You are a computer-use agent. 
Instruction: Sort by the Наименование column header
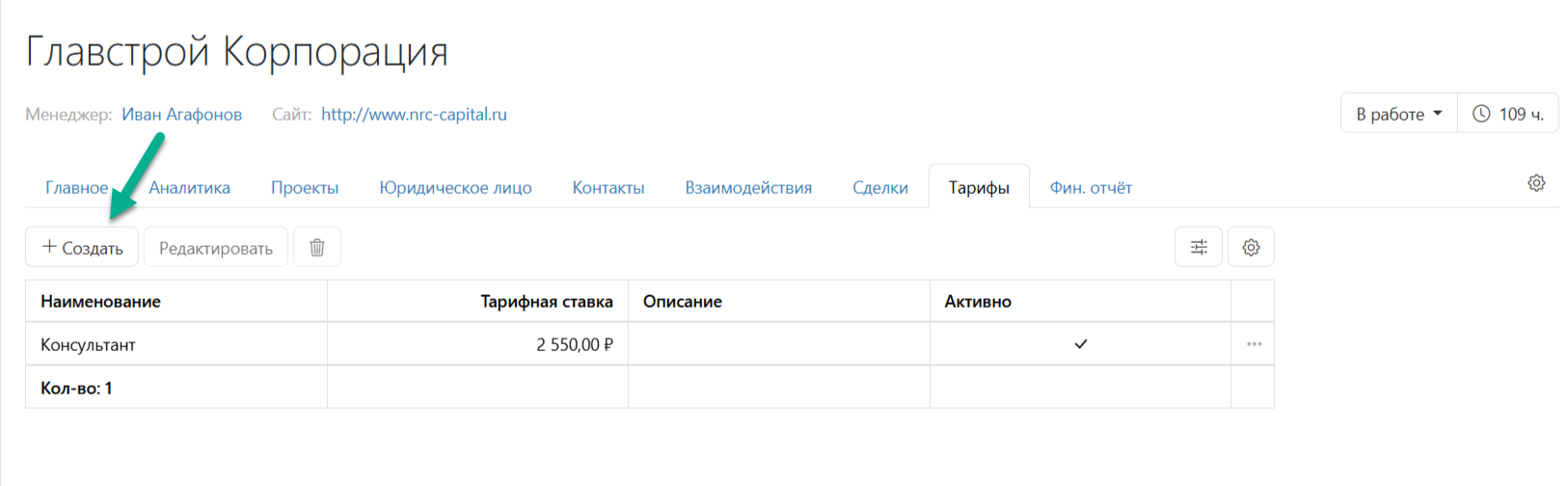pos(100,301)
